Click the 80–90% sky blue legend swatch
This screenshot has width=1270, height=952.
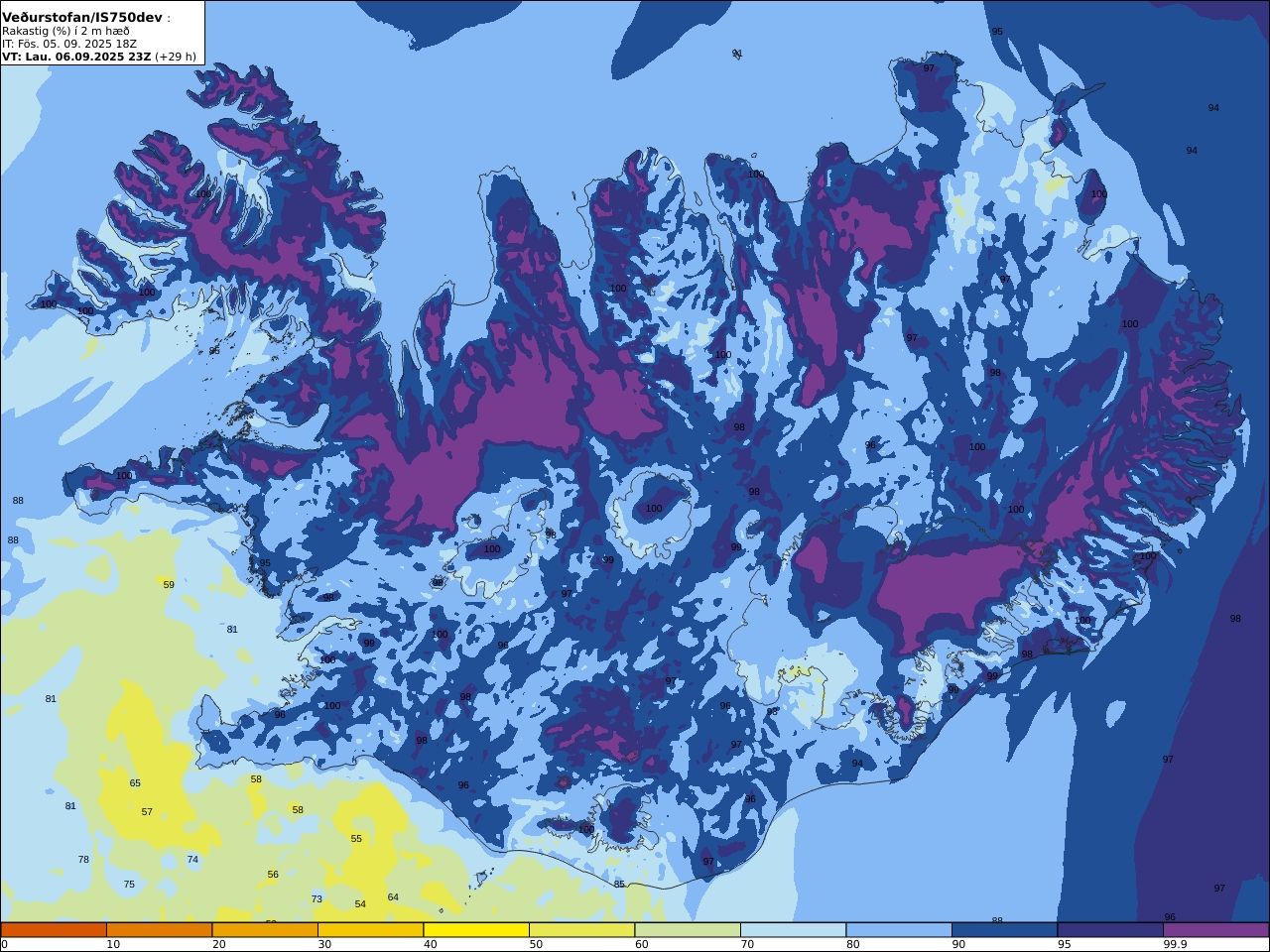click(899, 929)
